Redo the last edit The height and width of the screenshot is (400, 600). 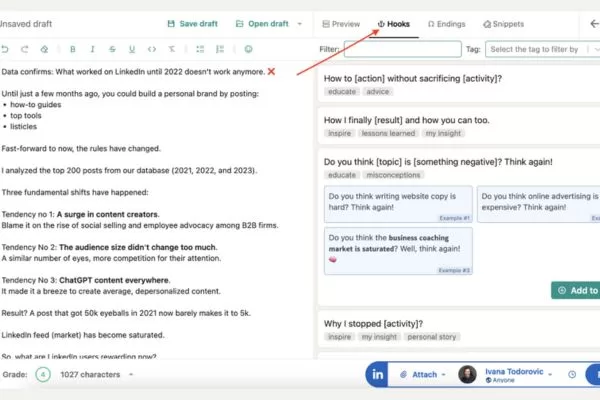click(x=24, y=49)
